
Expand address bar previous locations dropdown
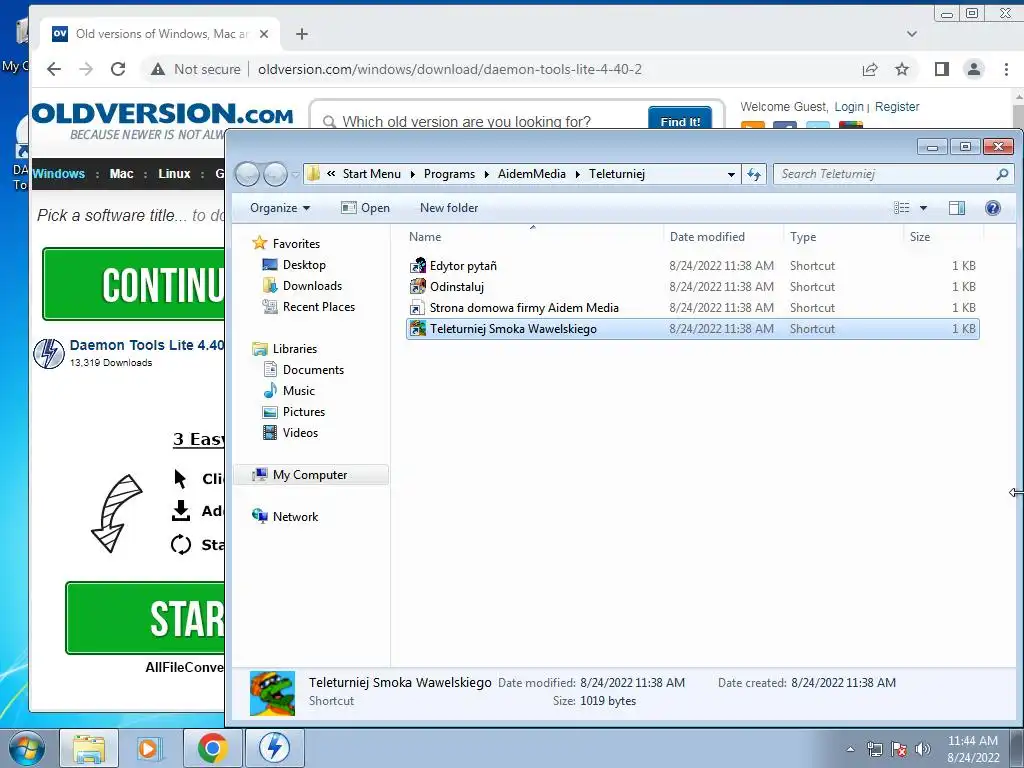(731, 174)
